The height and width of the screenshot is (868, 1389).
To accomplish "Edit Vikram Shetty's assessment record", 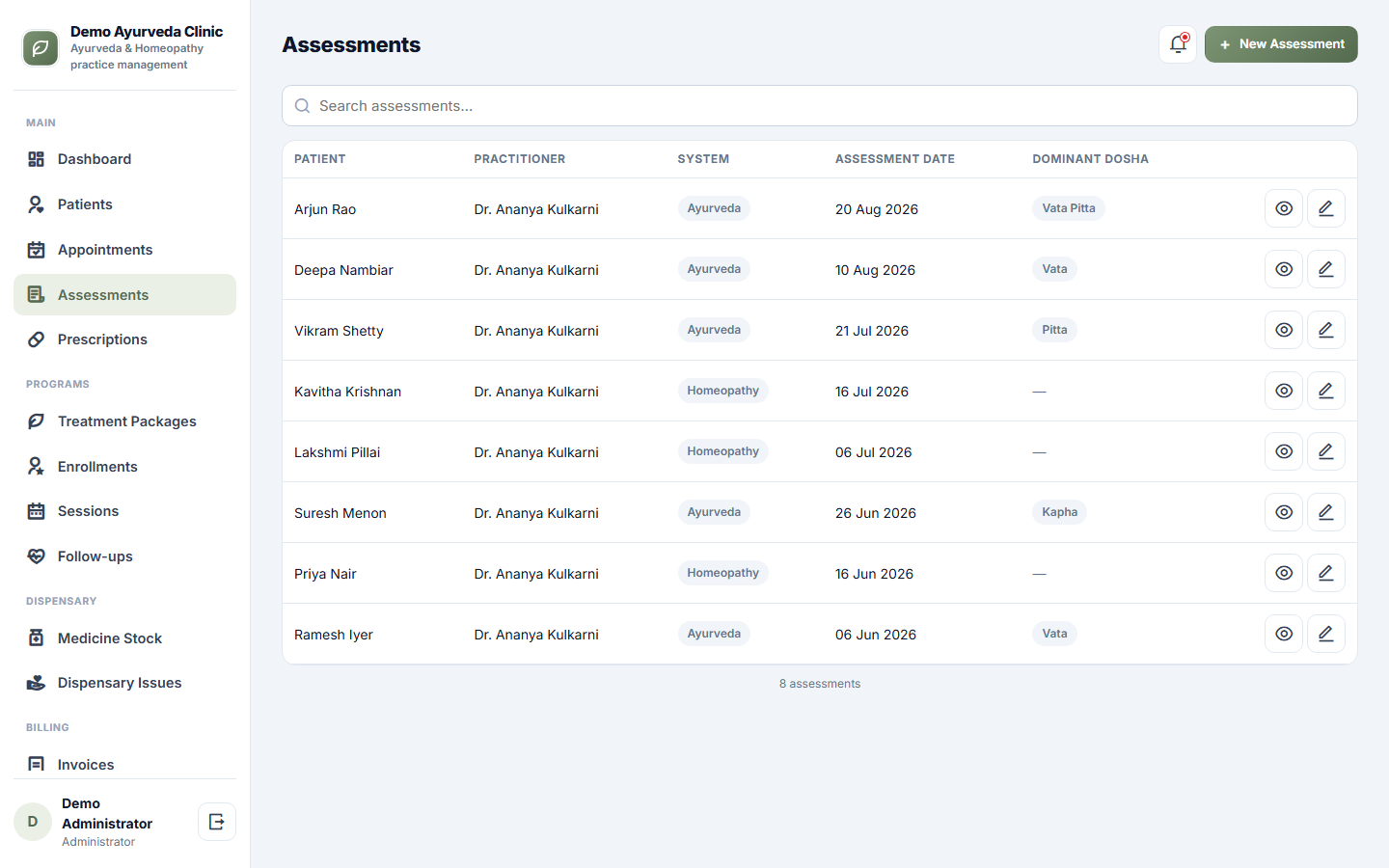I will pyautogui.click(x=1326, y=330).
